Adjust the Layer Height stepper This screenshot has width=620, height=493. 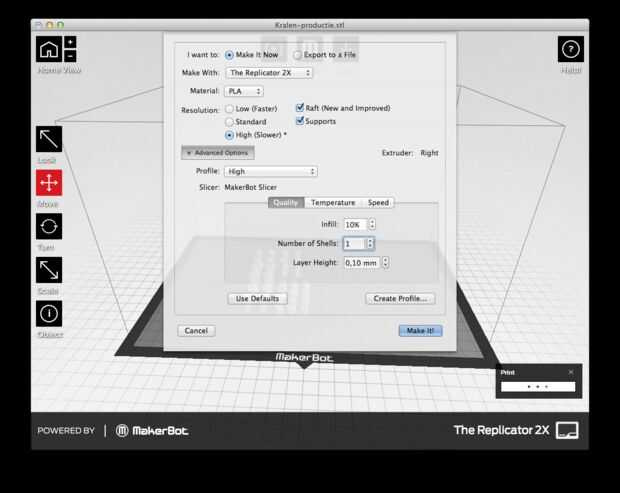(386, 263)
